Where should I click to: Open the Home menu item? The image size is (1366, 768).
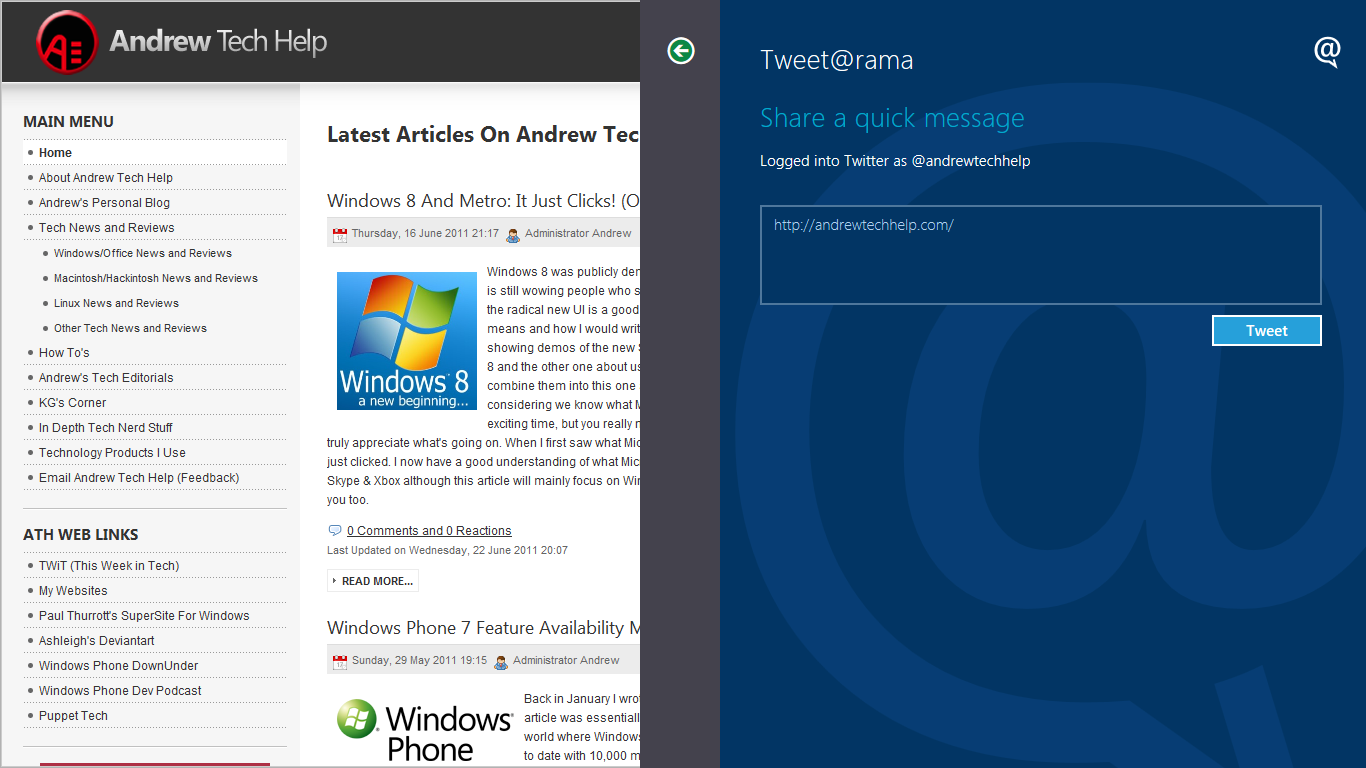pos(155,153)
